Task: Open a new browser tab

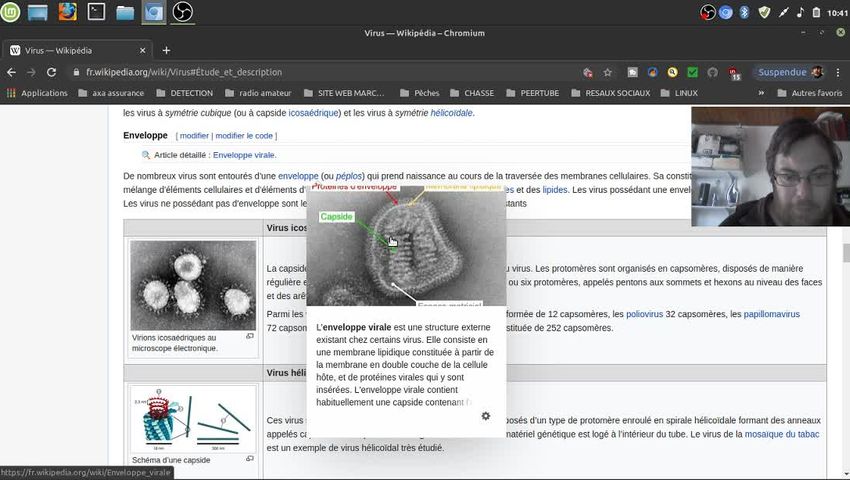Action: pos(166,50)
